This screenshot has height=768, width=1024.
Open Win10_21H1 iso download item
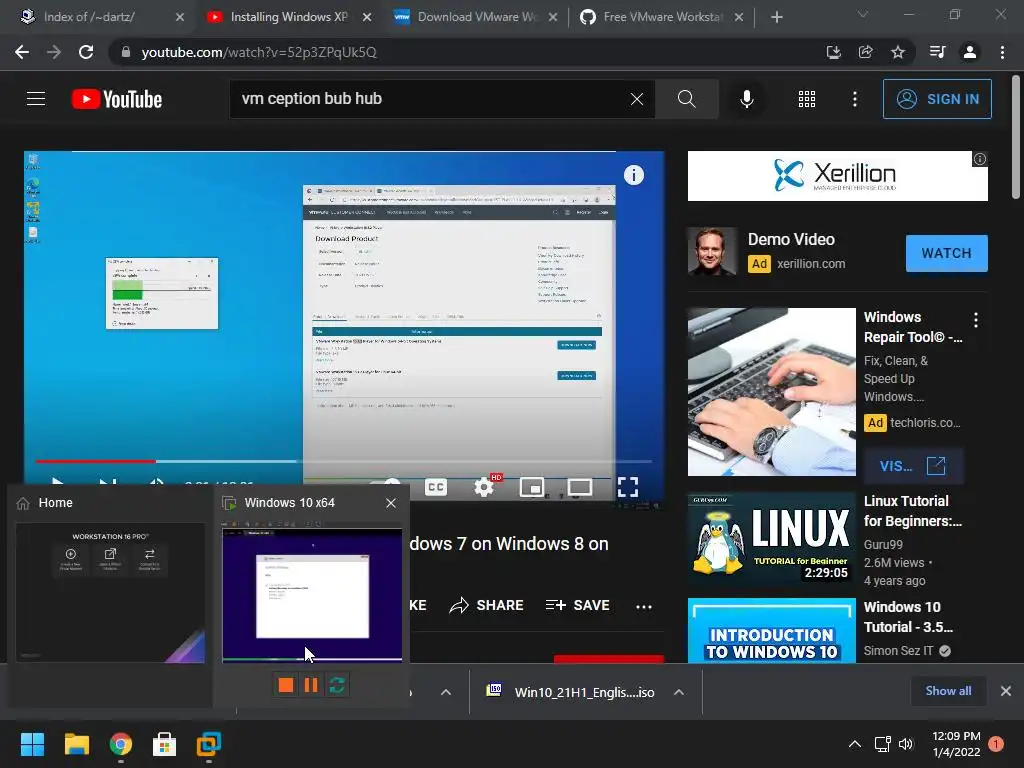pos(571,692)
